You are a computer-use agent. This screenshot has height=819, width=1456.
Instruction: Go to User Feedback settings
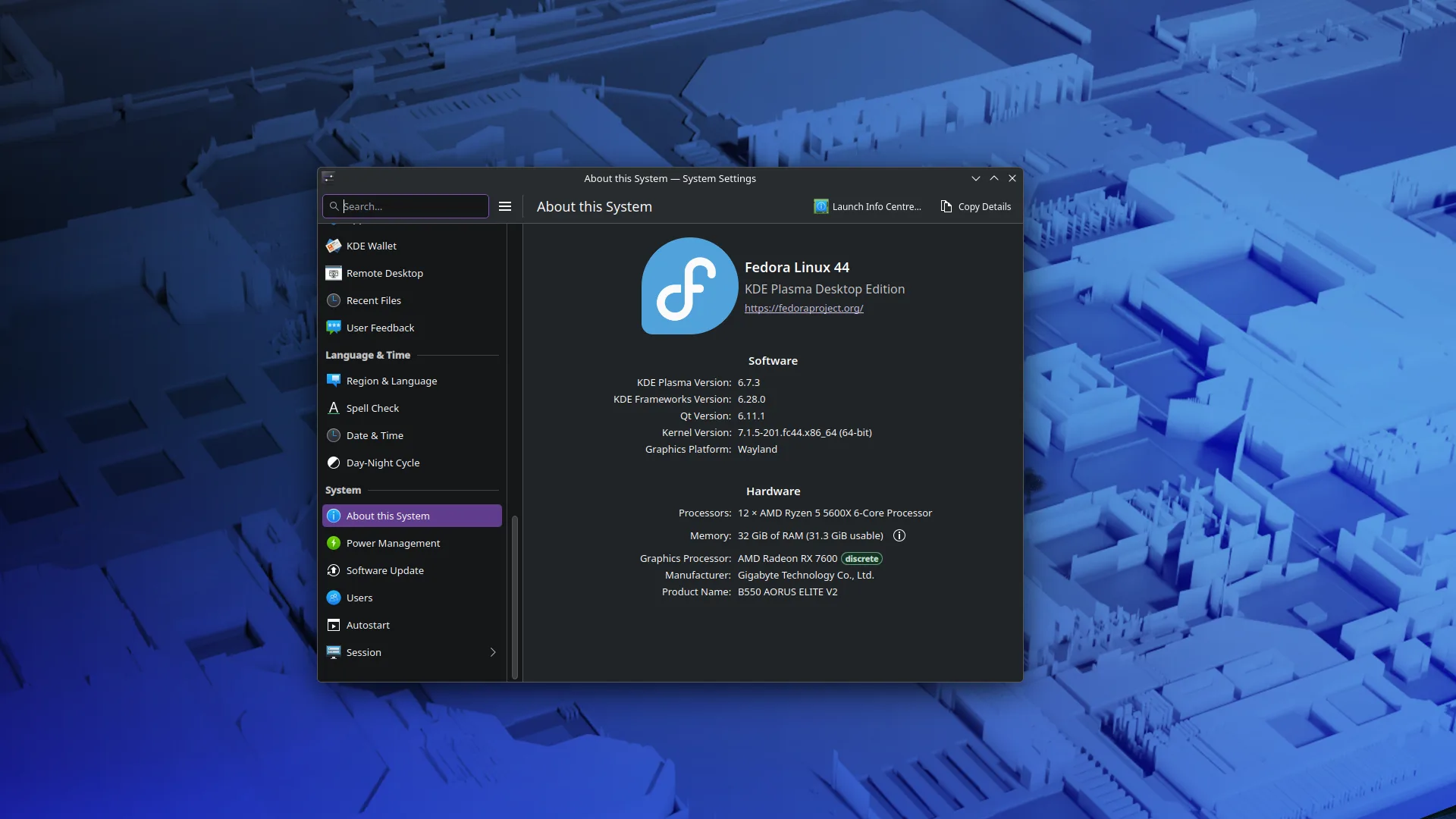(x=412, y=328)
